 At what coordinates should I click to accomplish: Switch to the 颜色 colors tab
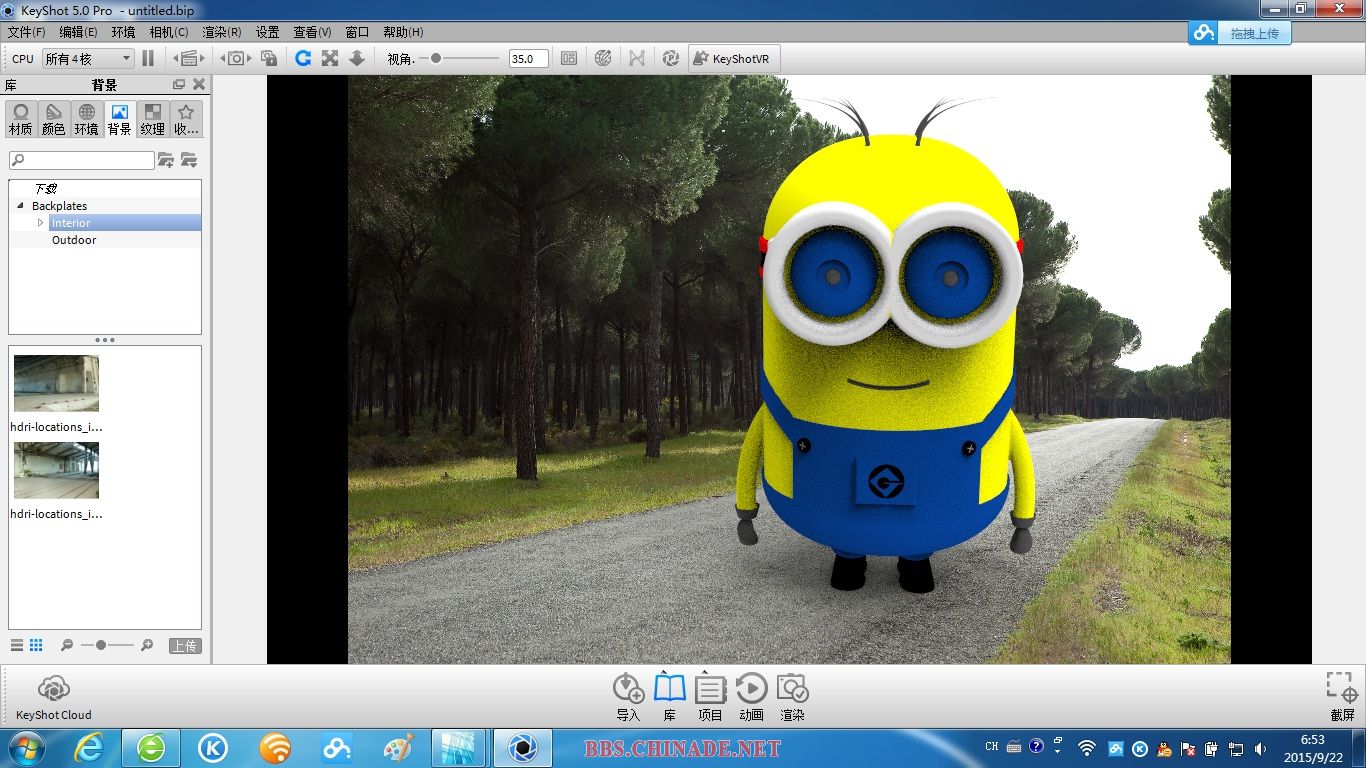[x=54, y=119]
